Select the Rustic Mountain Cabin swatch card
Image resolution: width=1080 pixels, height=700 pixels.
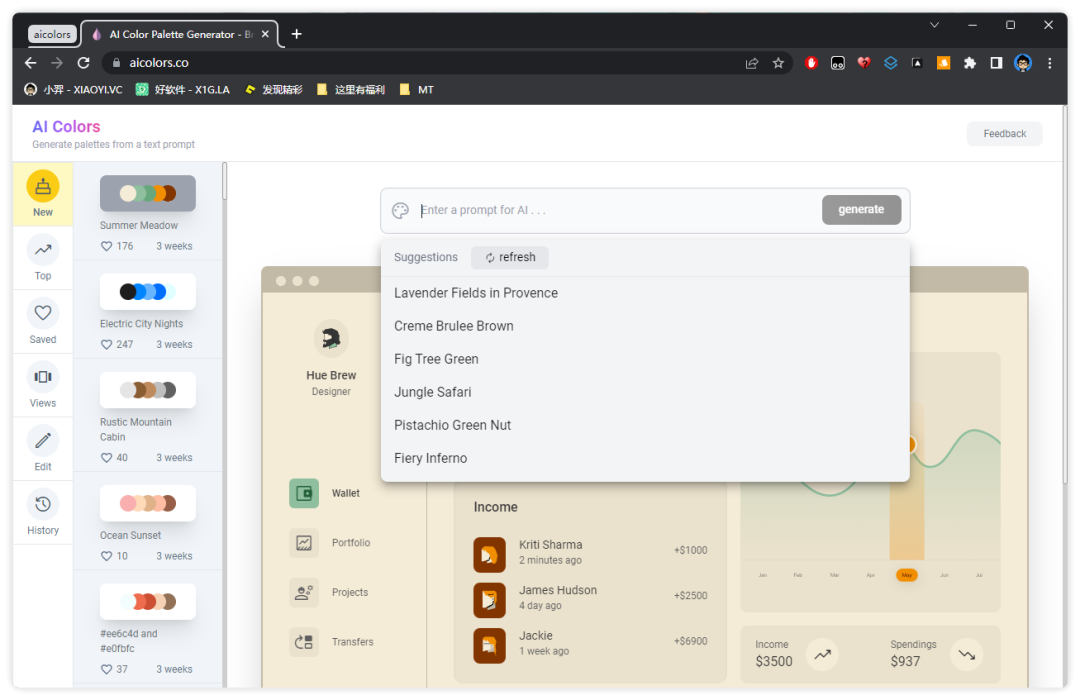click(x=148, y=390)
